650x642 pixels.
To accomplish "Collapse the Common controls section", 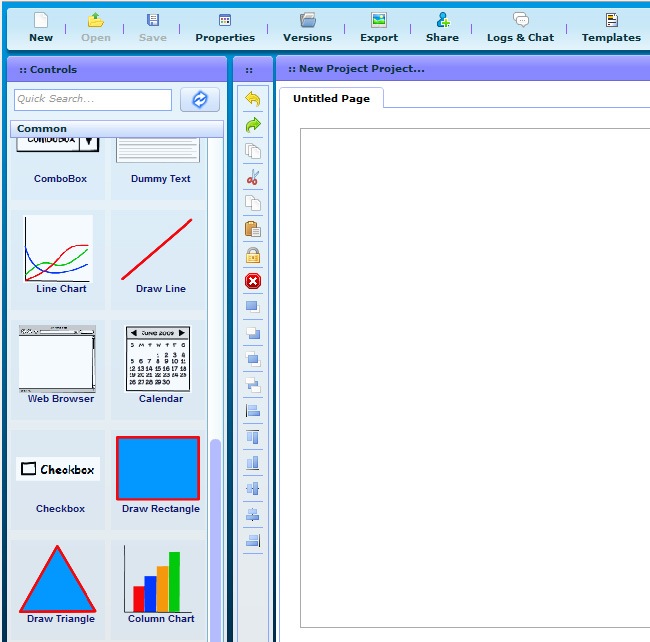I will 117,129.
